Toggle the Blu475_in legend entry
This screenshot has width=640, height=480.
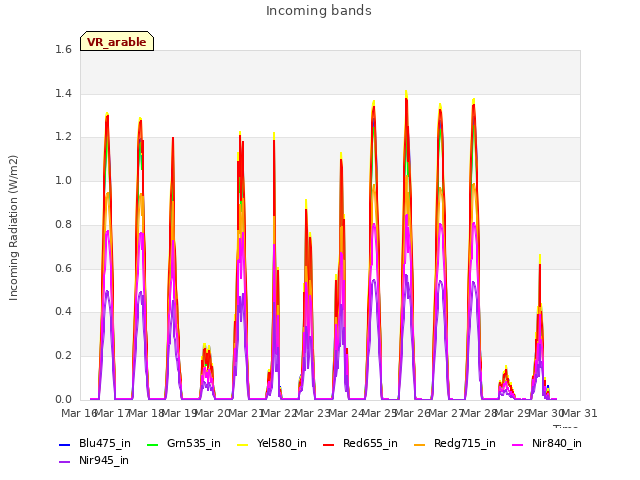click(x=95, y=443)
